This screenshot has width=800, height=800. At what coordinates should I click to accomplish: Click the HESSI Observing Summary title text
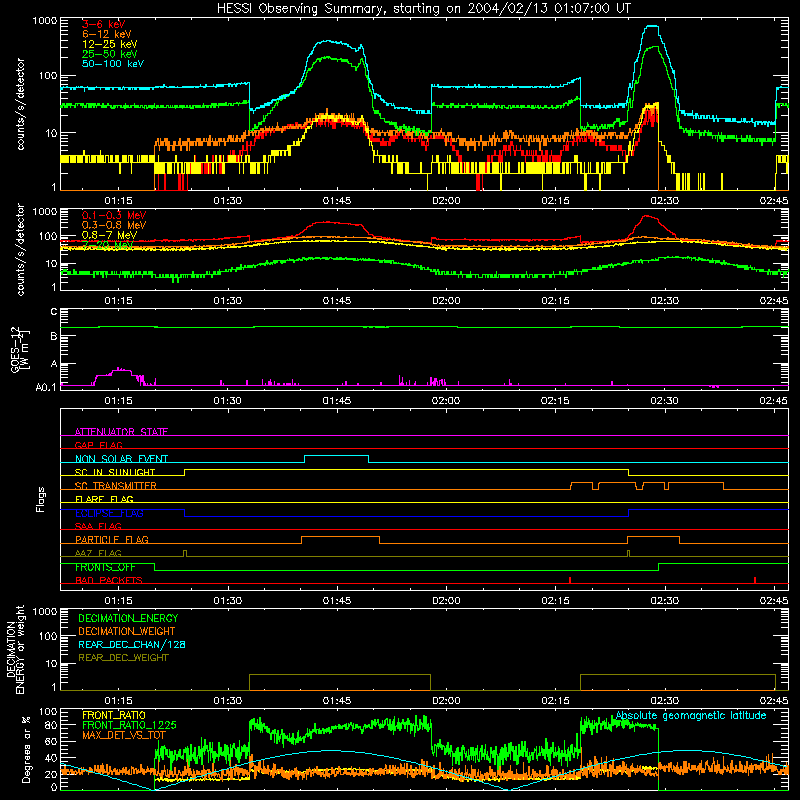pos(423,9)
